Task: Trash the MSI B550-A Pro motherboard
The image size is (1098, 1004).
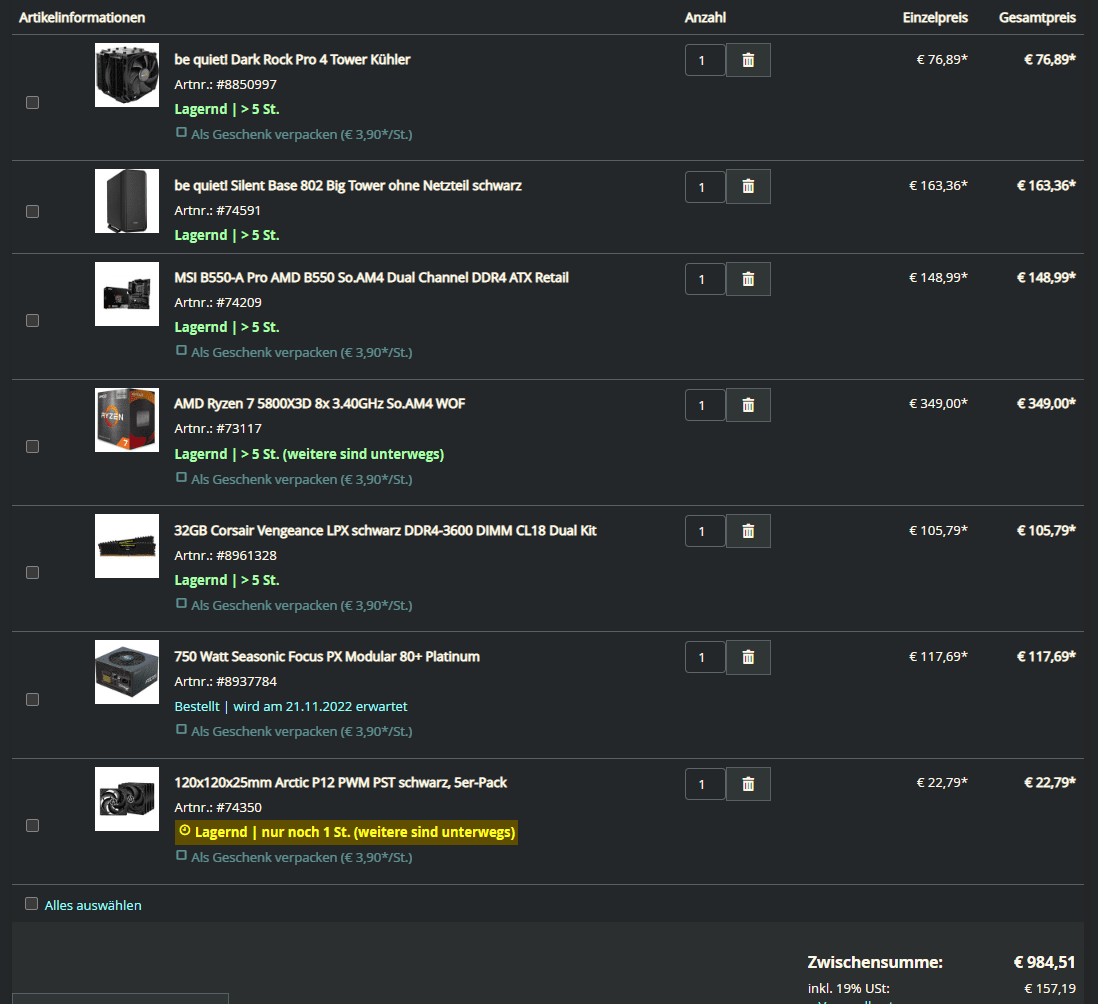Action: tap(748, 279)
